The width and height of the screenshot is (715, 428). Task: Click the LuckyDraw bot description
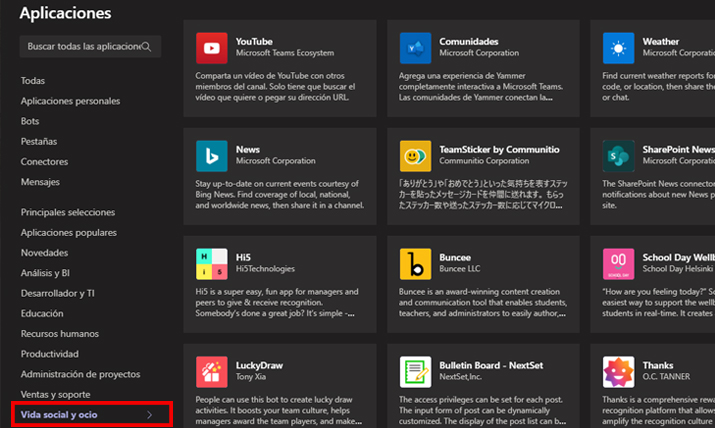pyautogui.click(x=279, y=411)
